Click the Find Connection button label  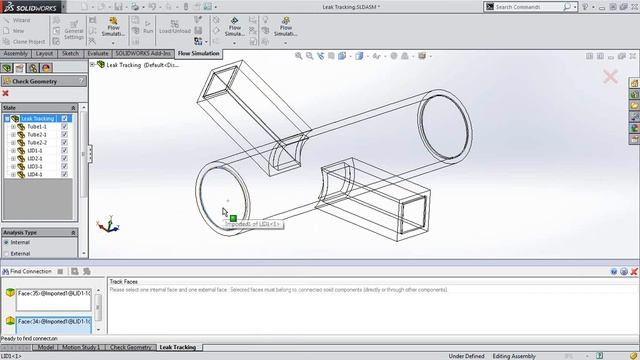click(x=31, y=271)
